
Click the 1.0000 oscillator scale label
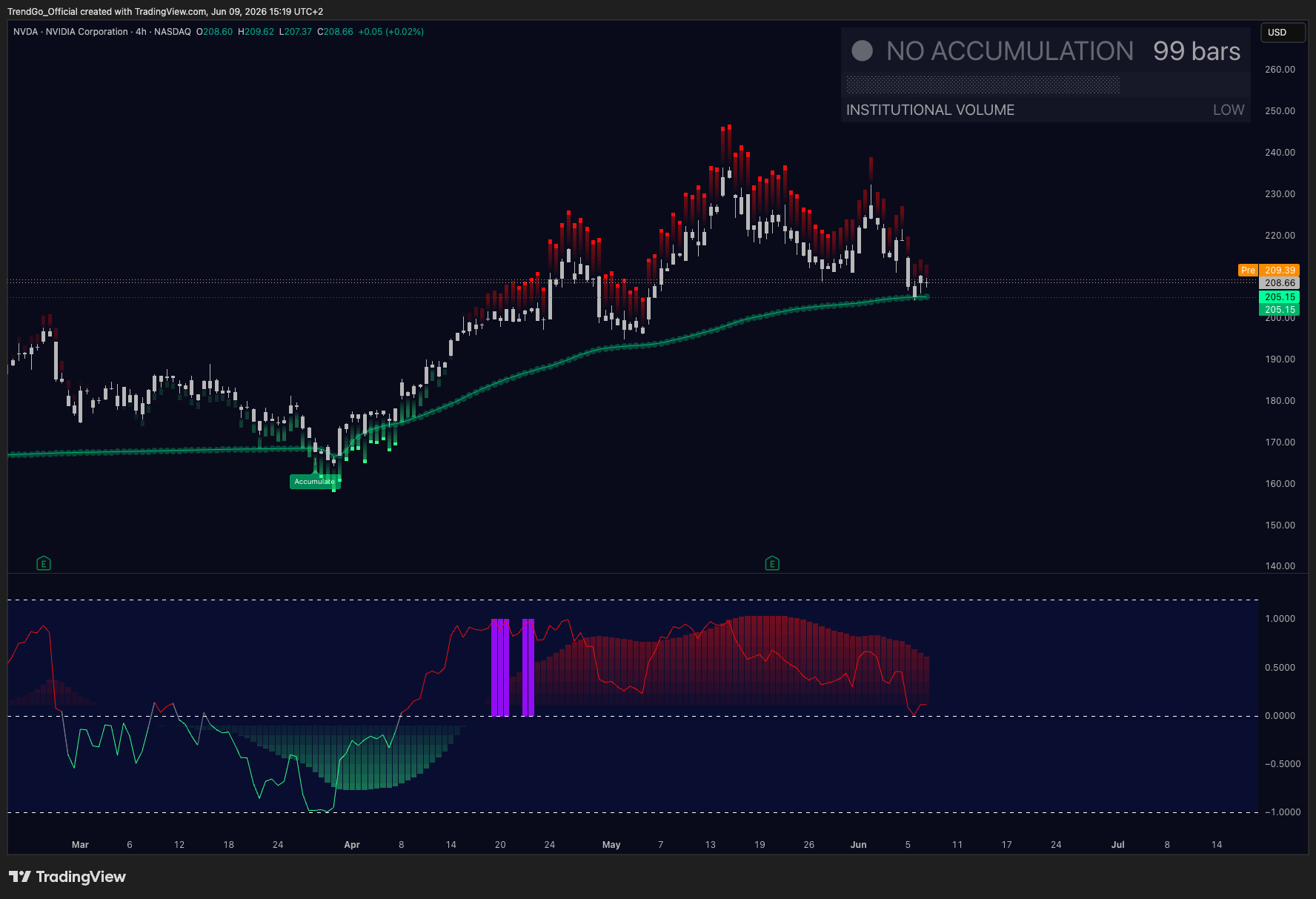pos(1280,619)
